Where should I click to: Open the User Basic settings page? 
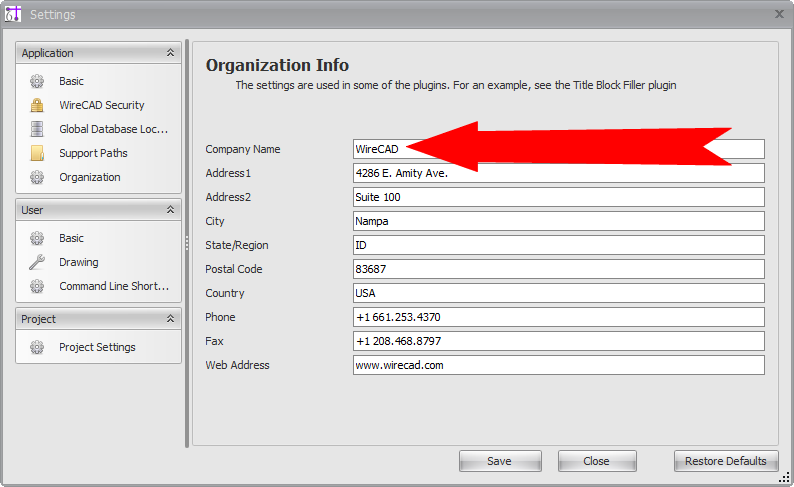pyautogui.click(x=71, y=238)
